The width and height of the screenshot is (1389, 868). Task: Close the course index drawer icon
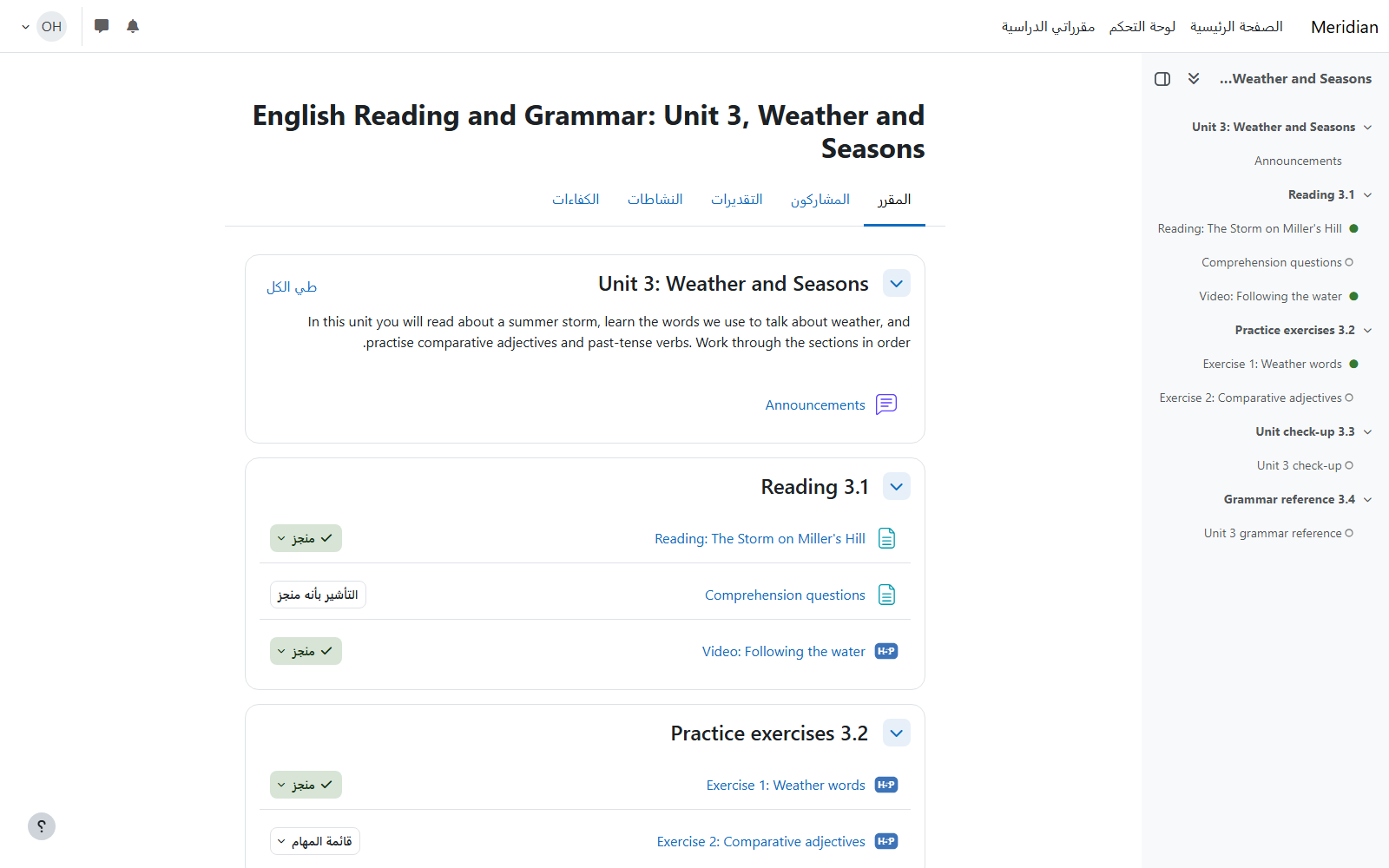coord(1162,79)
